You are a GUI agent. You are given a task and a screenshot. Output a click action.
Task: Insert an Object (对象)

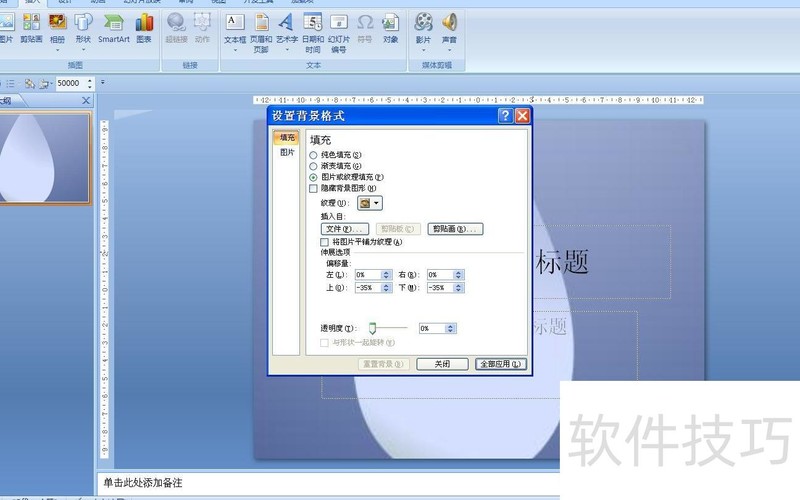pyautogui.click(x=390, y=29)
